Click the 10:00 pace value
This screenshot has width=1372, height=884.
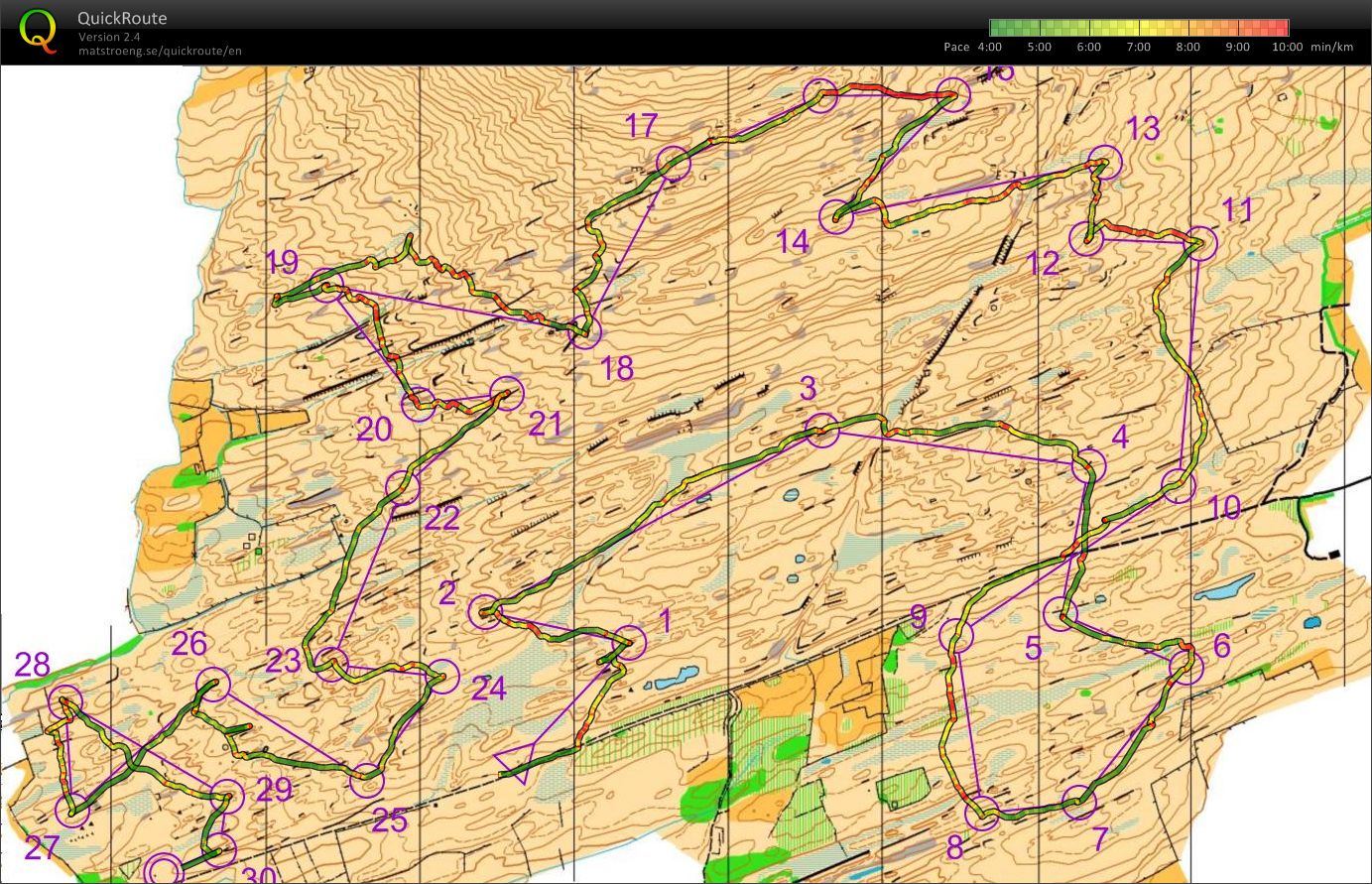[x=1287, y=47]
